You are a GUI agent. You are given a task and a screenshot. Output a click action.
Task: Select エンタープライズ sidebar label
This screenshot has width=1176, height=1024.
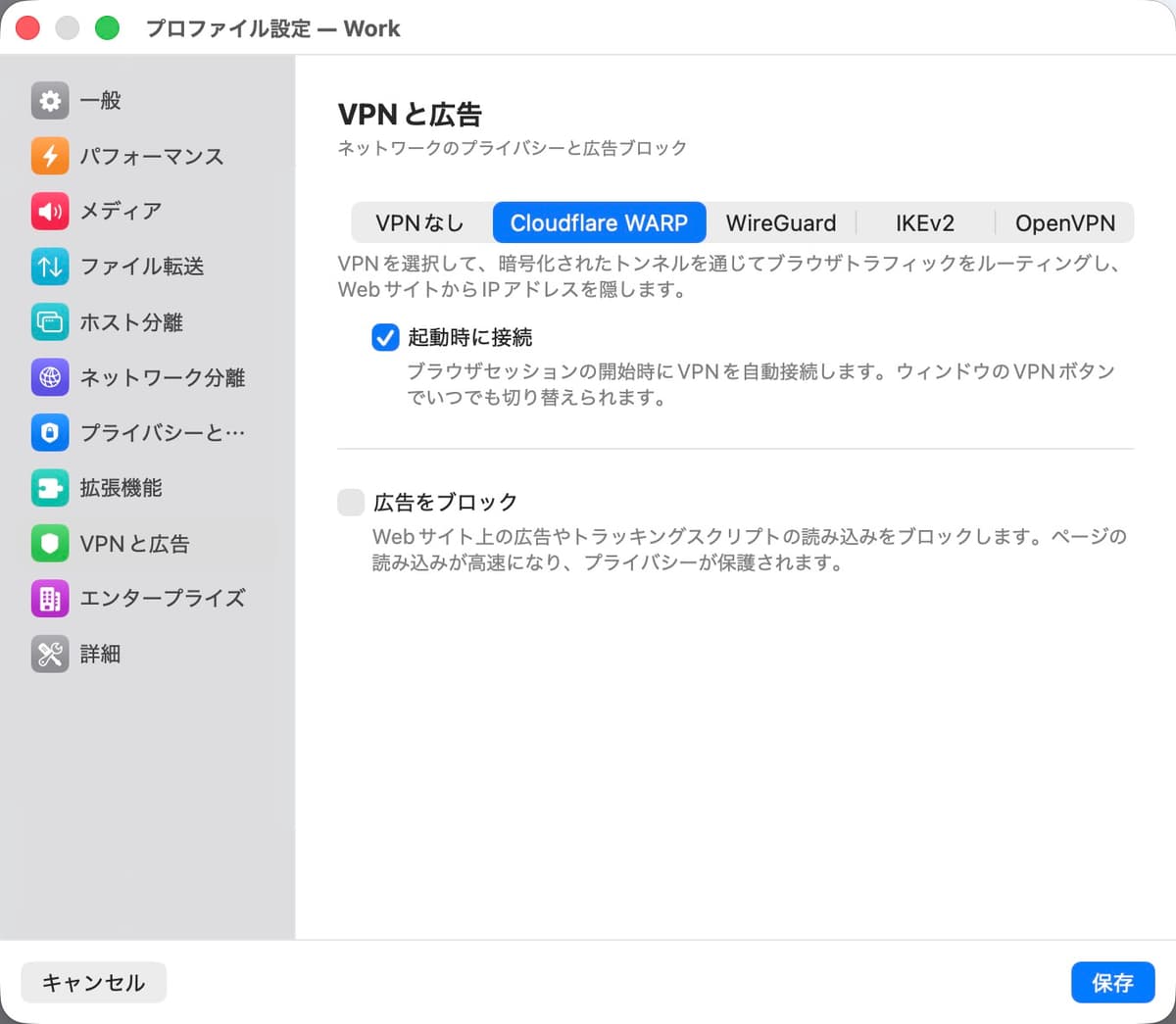pos(163,598)
